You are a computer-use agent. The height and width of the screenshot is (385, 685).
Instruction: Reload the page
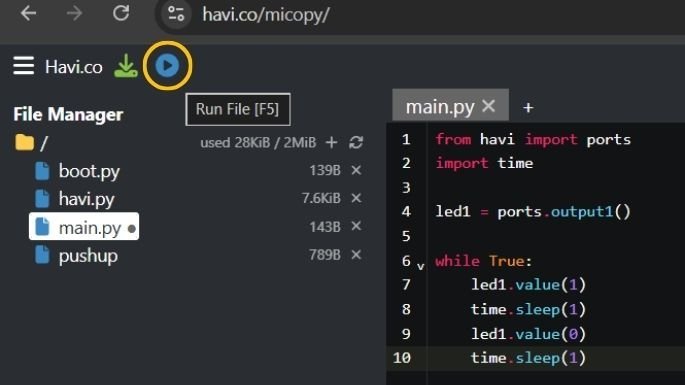[121, 13]
